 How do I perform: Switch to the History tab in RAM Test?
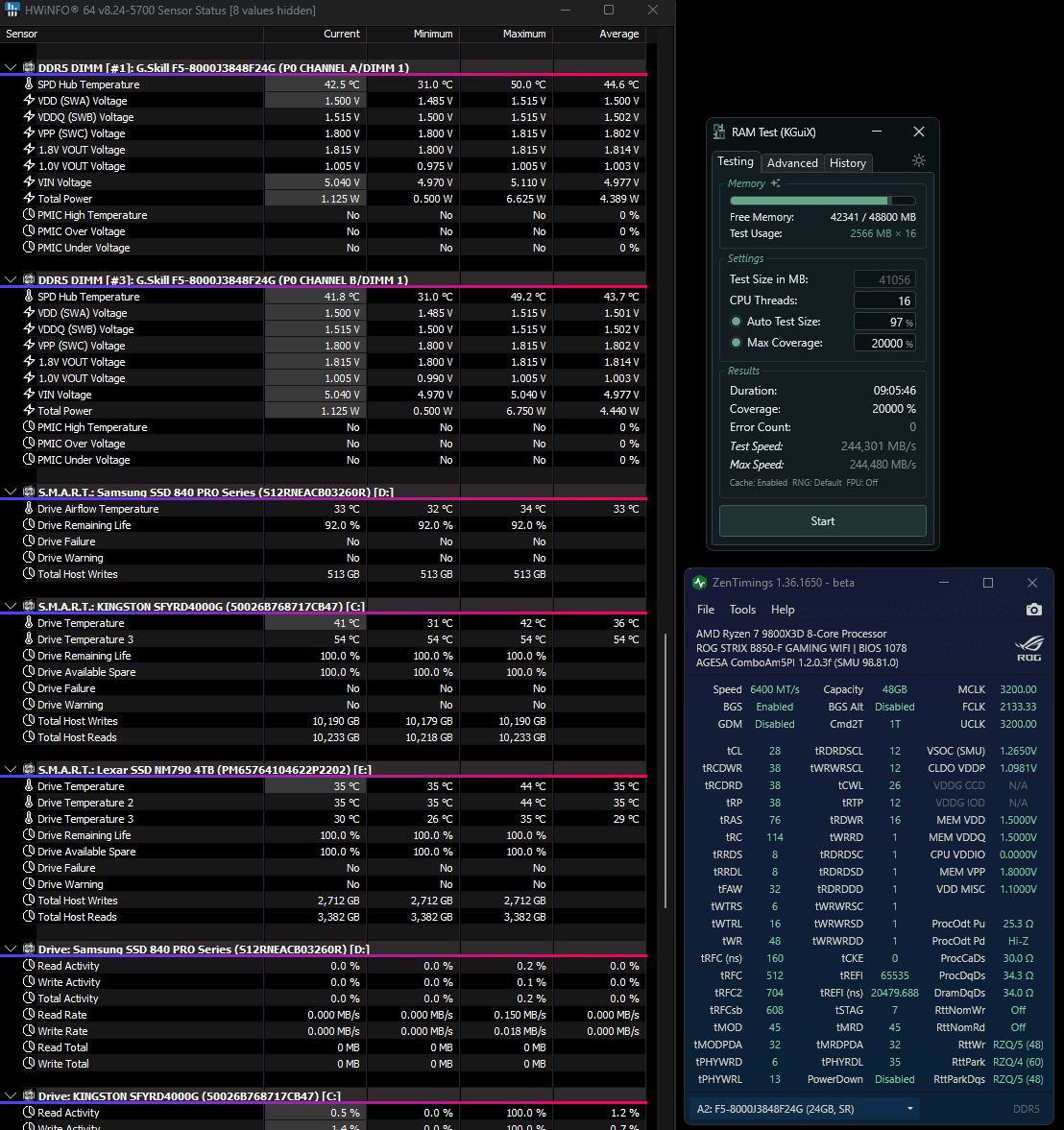848,163
